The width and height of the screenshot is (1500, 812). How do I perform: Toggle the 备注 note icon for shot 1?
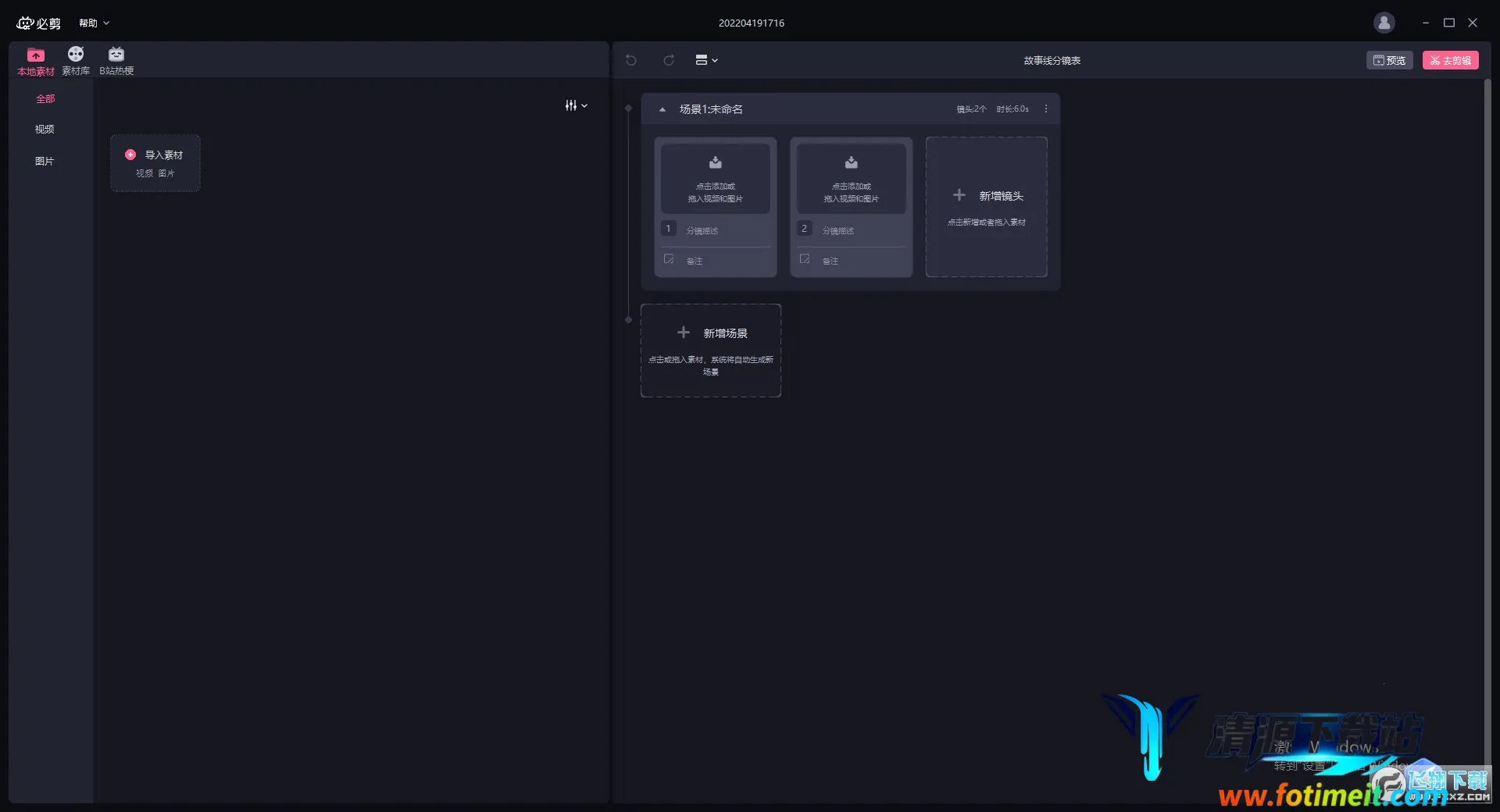pos(669,259)
